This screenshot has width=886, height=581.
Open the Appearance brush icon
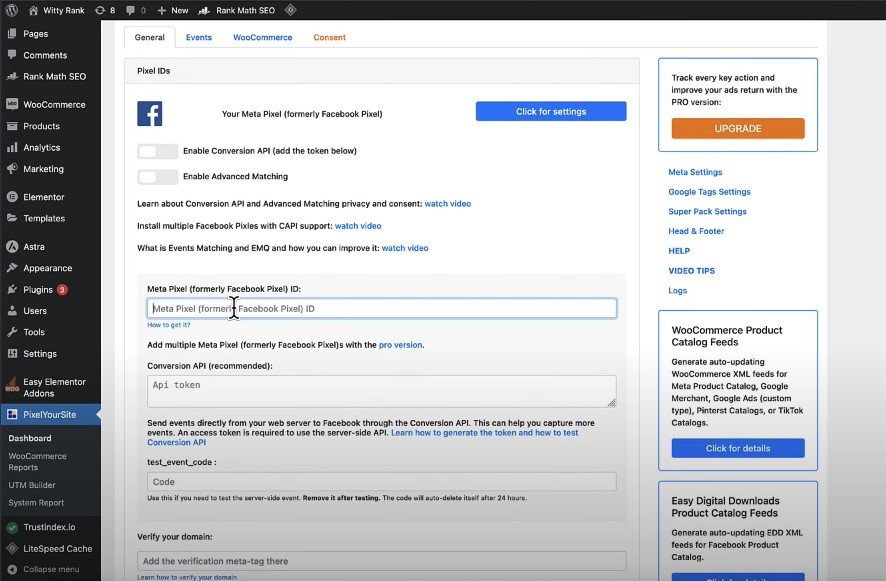point(12,268)
